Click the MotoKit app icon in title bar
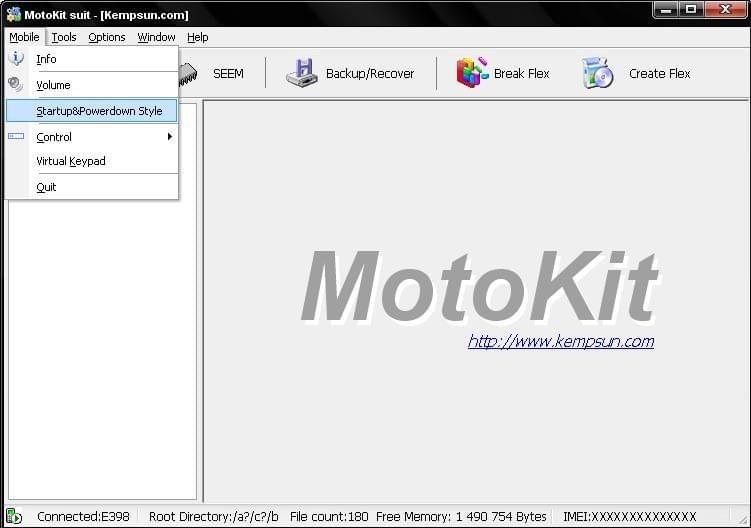Viewport: 751px width, 528px height. [13, 15]
